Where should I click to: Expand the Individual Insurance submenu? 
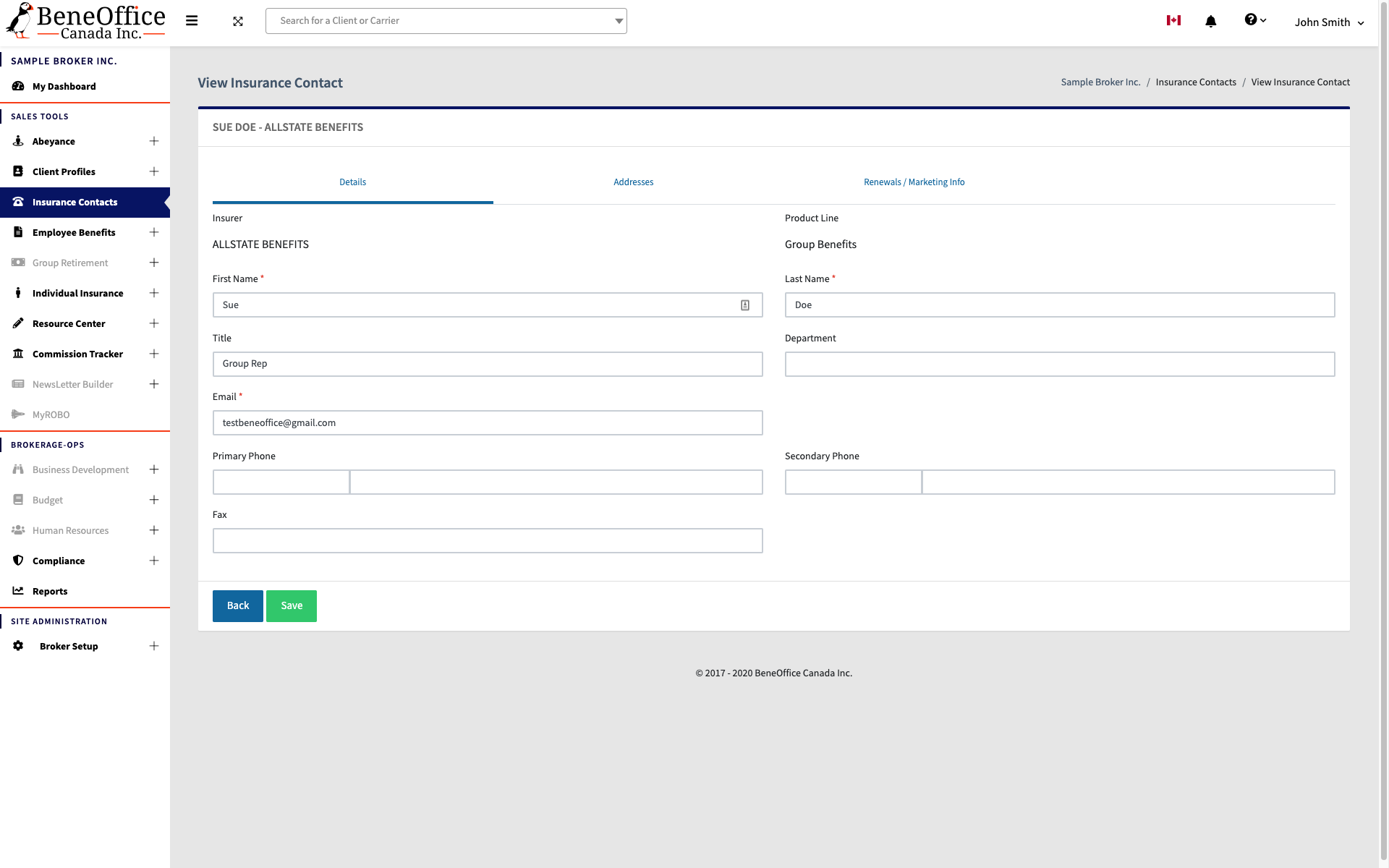pos(154,293)
